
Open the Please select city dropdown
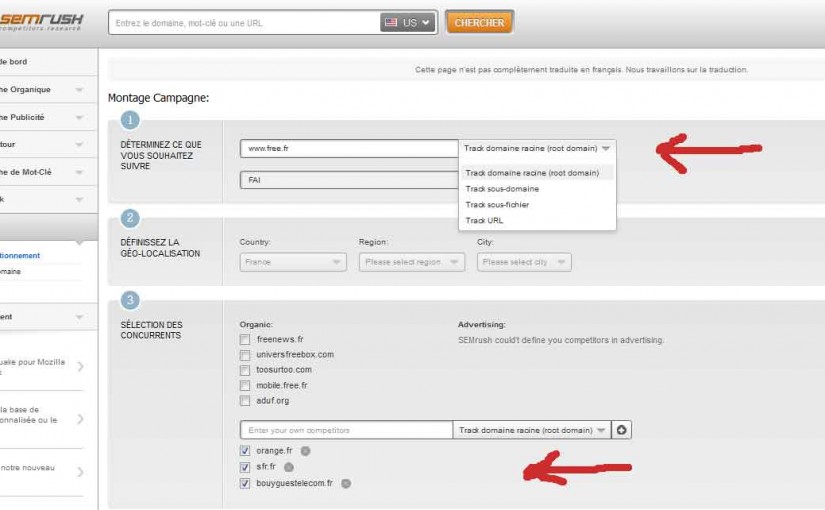point(524,262)
